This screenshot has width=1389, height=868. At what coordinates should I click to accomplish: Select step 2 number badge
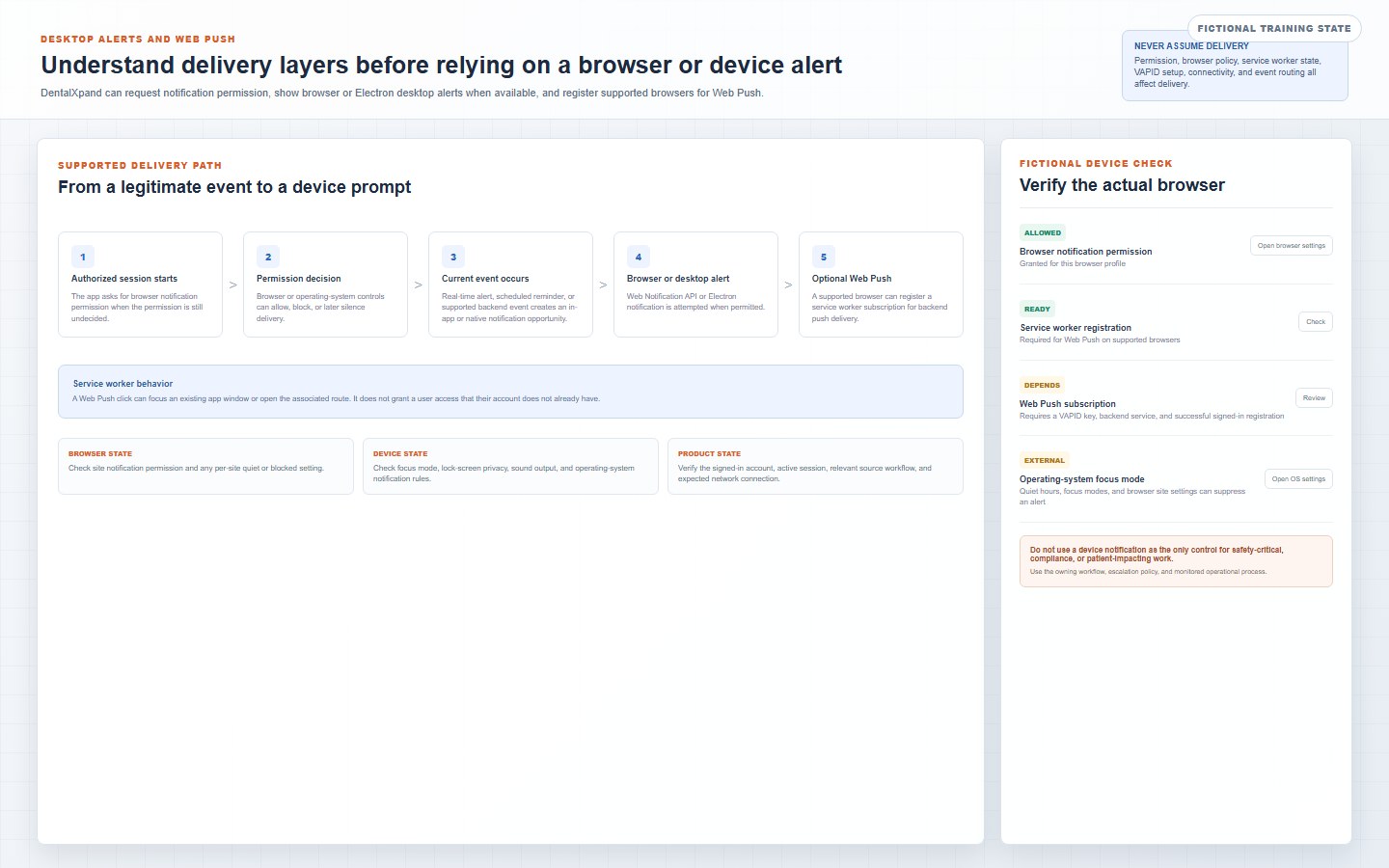268,257
